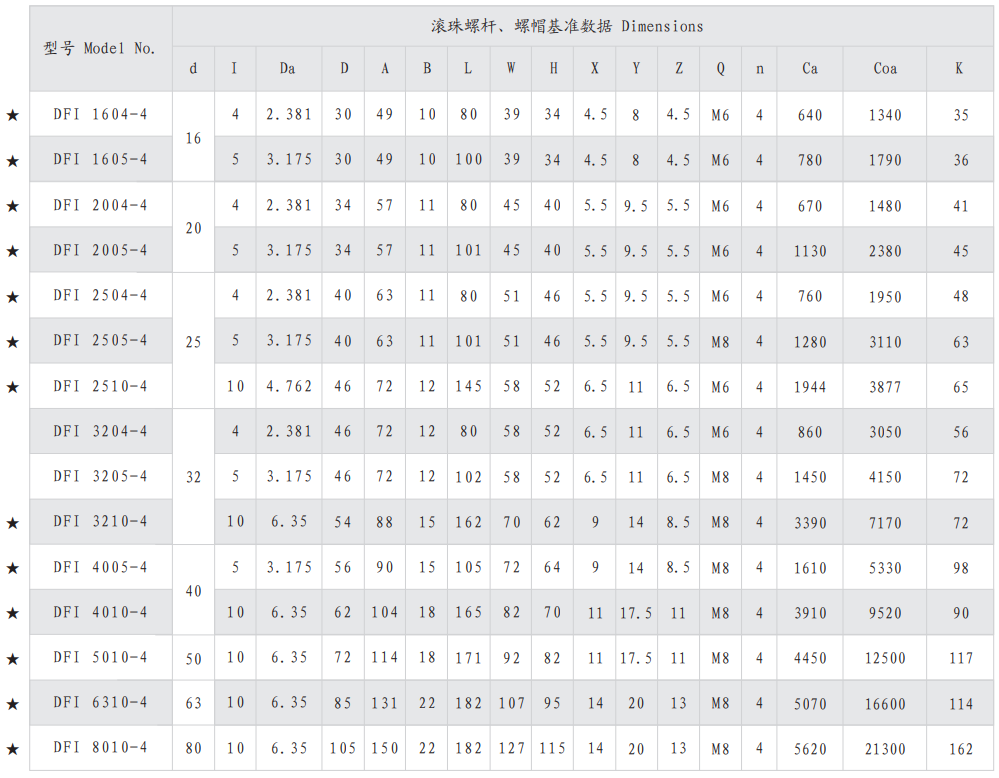Image resolution: width=999 pixels, height=778 pixels.
Task: Click the star beside DFI 2504-4
Action: (x=13, y=297)
